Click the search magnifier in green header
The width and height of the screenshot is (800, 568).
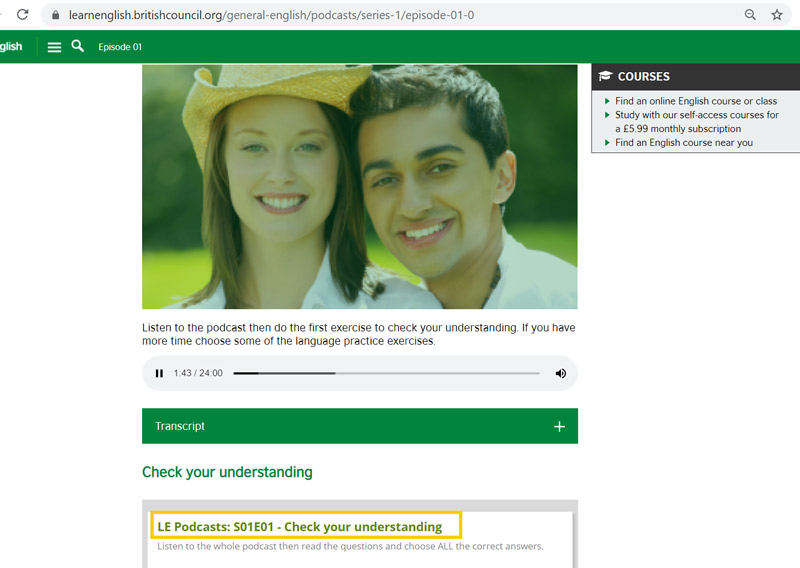click(x=78, y=46)
